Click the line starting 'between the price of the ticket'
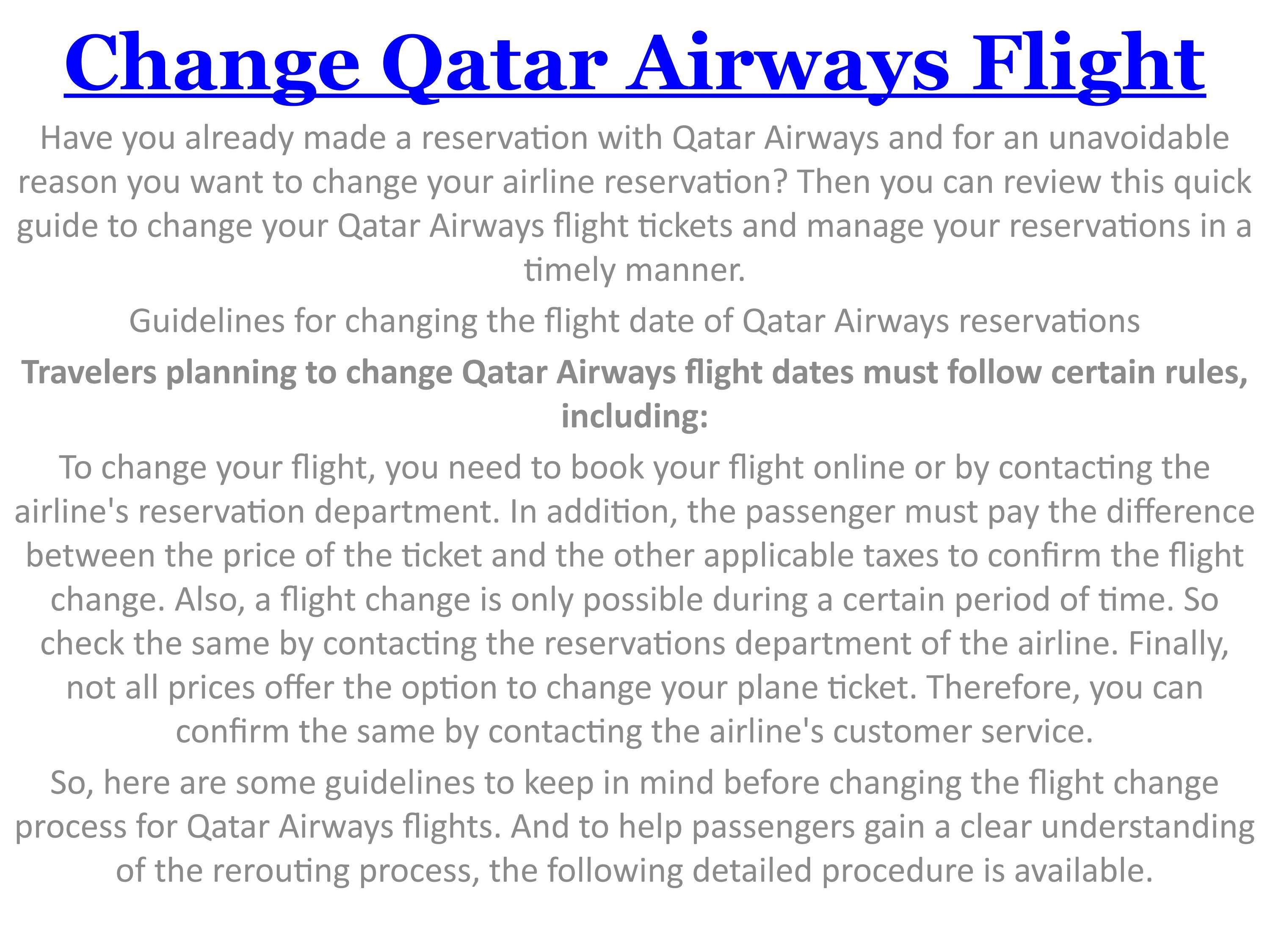This screenshot has width=1270, height=952. click(x=634, y=556)
